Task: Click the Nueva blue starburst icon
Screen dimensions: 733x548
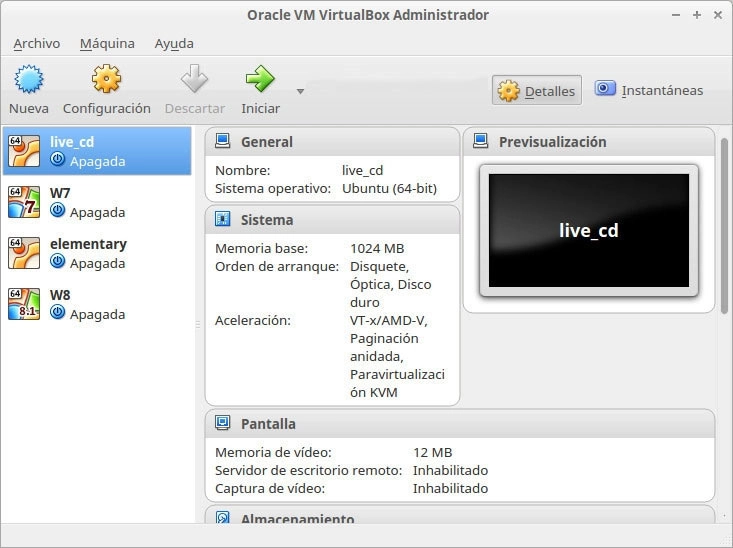Action: pyautogui.click(x=29, y=79)
